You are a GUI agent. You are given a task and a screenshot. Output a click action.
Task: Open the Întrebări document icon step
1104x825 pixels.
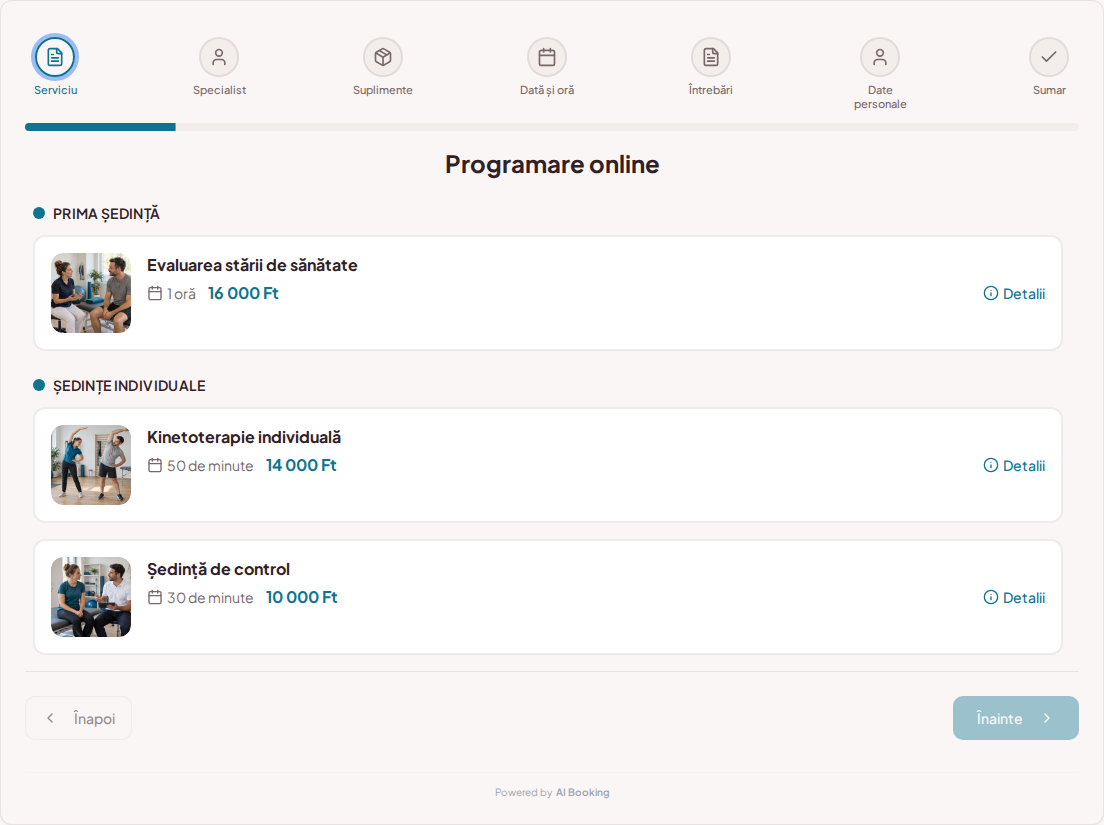click(x=711, y=57)
